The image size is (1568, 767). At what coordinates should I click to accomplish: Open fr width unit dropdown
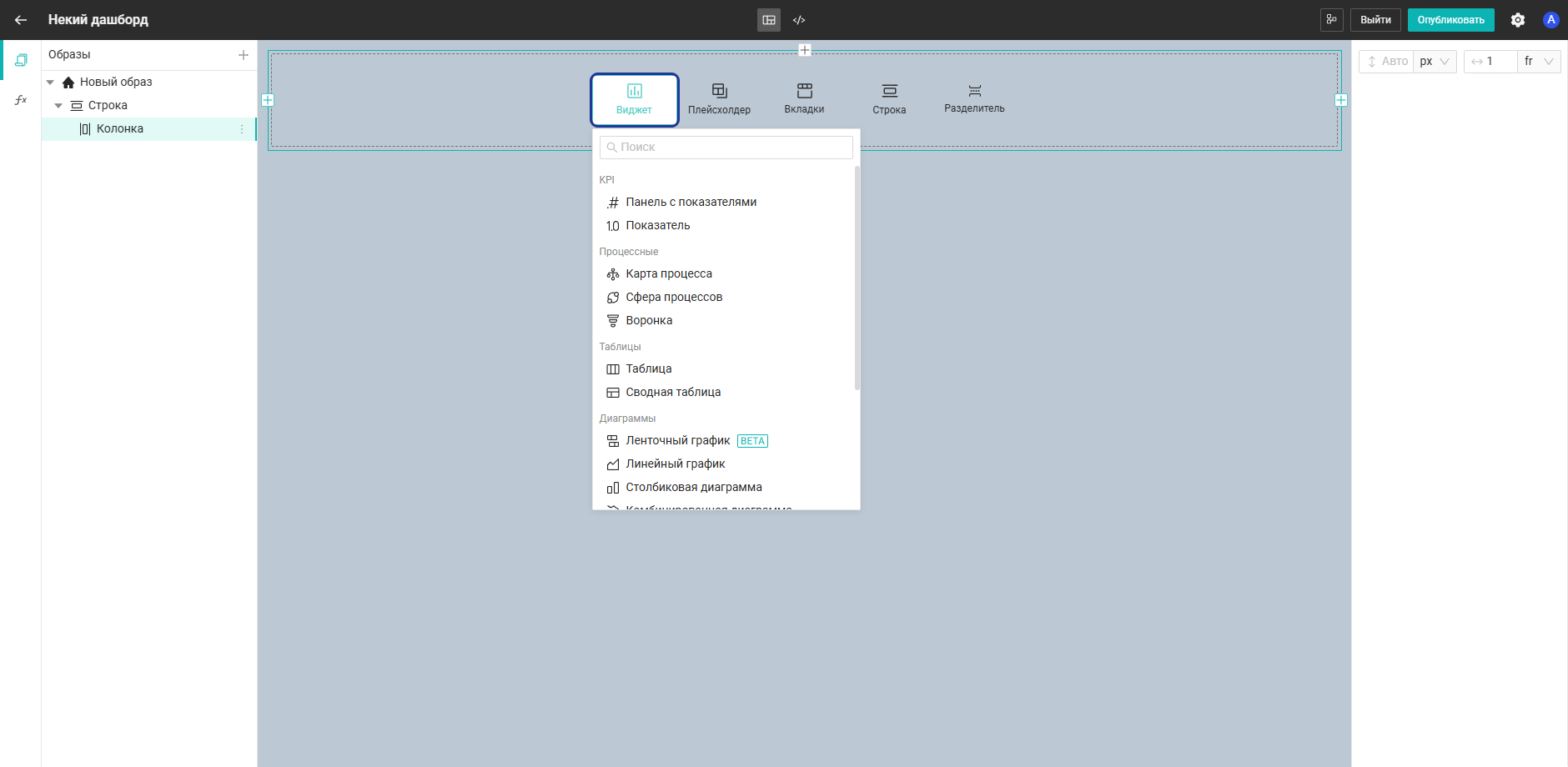coord(1538,62)
